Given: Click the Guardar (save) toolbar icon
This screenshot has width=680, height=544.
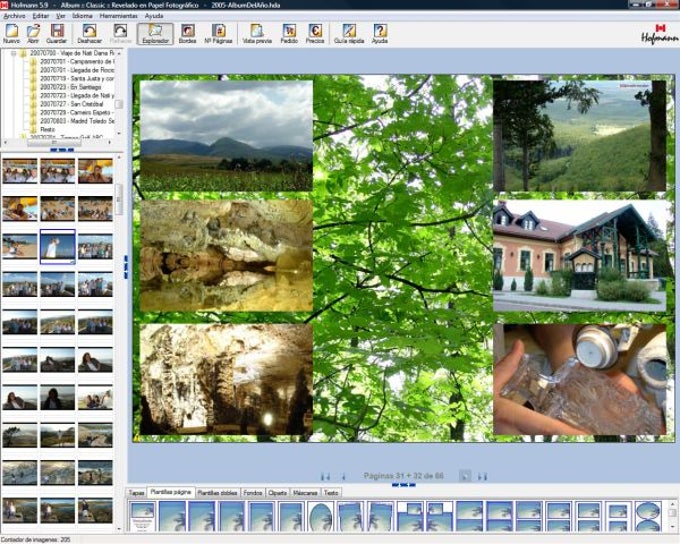Looking at the screenshot, I should coord(56,34).
